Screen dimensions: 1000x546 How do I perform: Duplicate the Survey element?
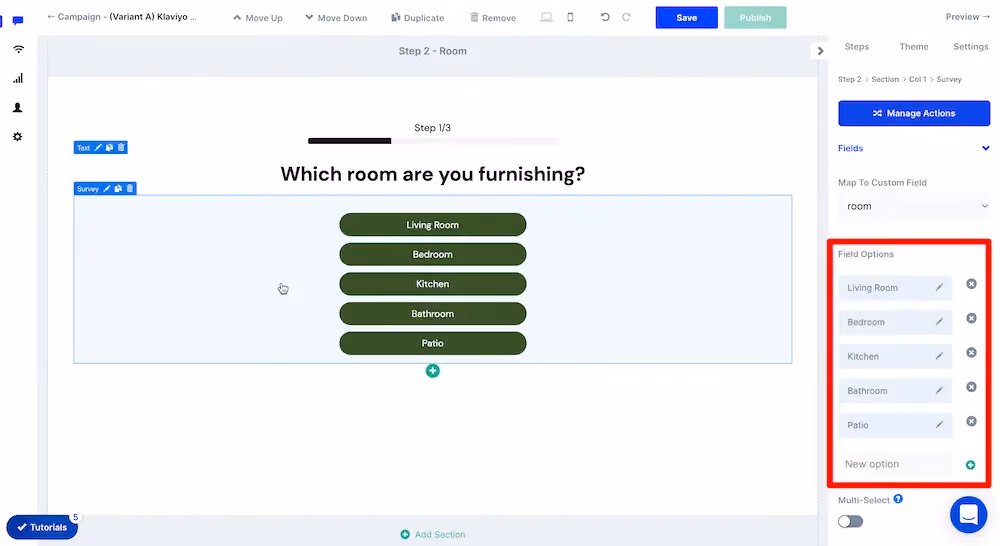(x=118, y=188)
